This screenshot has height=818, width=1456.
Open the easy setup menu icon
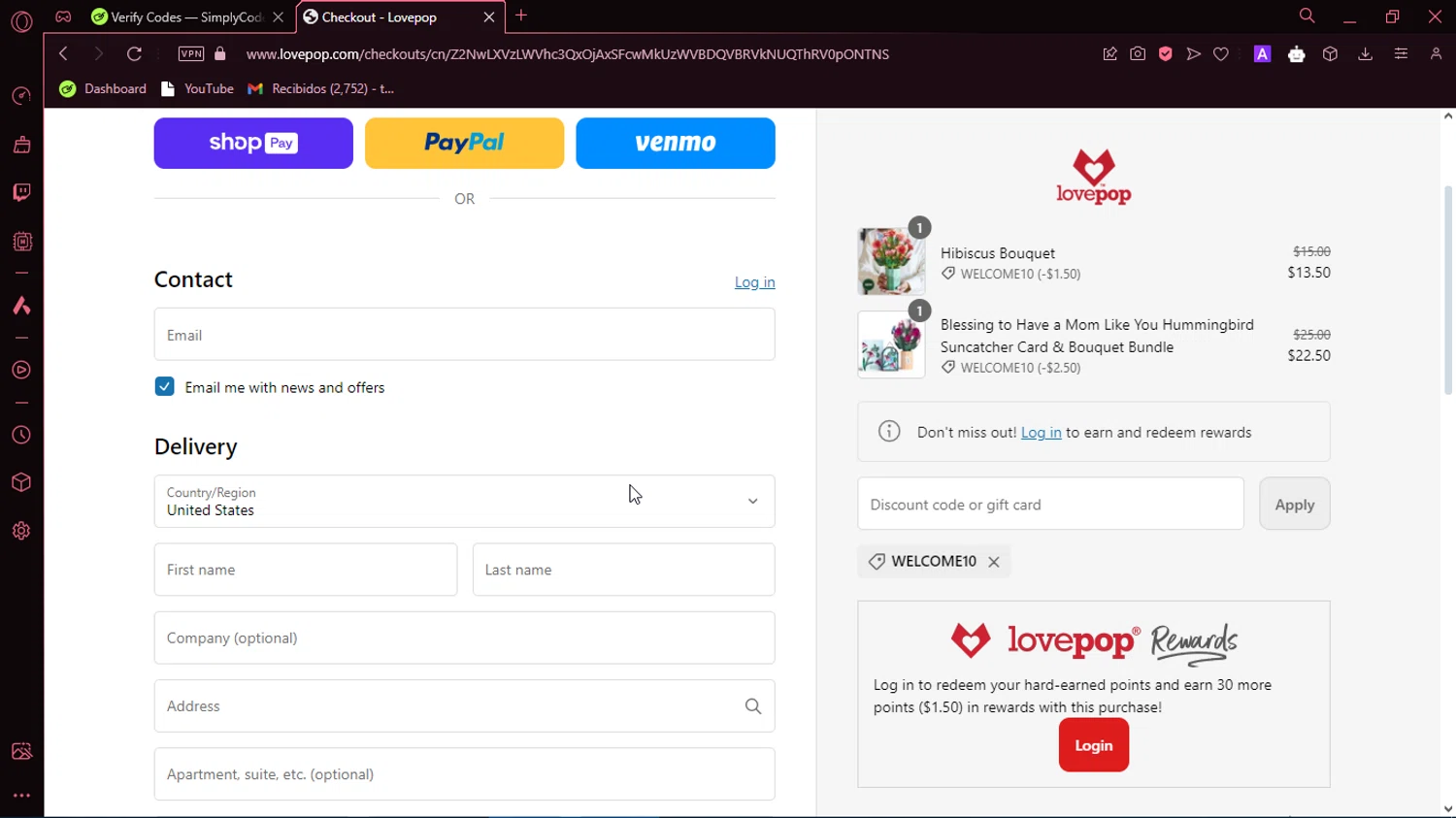coord(1401,54)
